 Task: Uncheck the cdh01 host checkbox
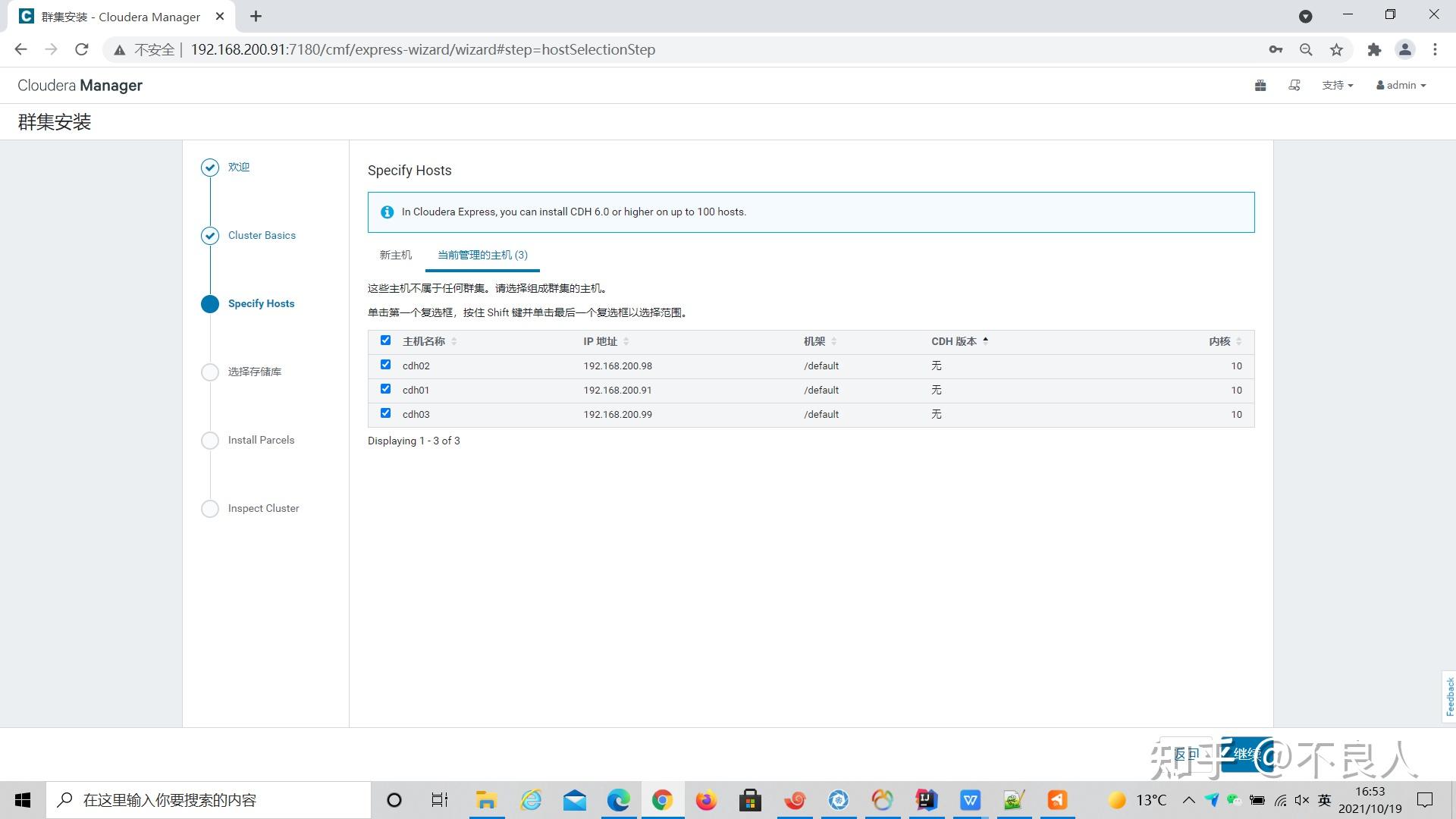pyautogui.click(x=386, y=389)
